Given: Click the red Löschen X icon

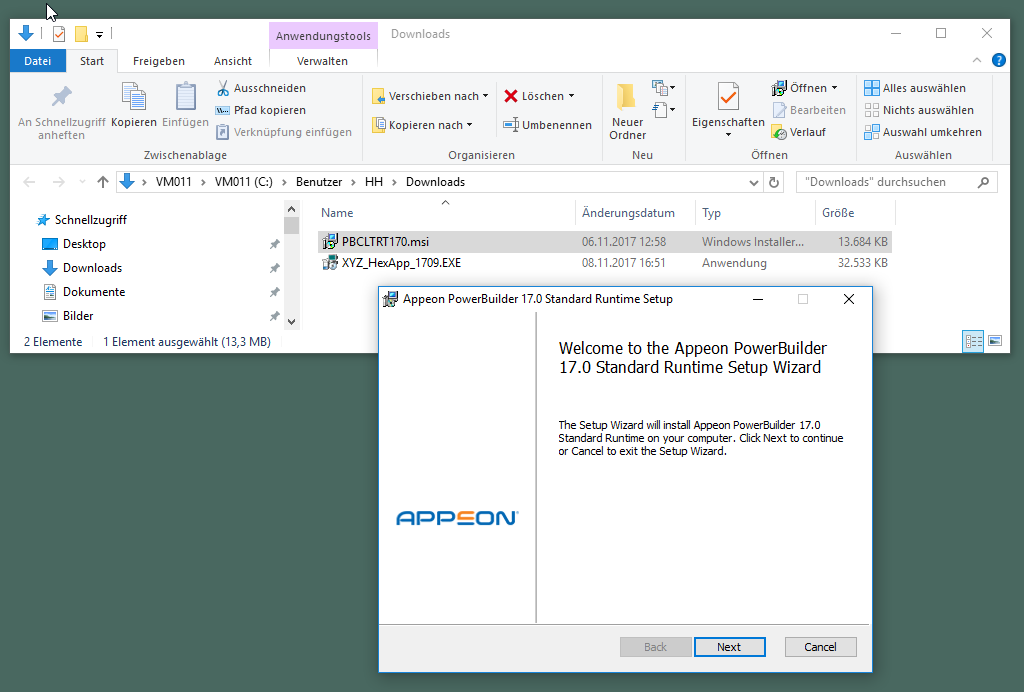Looking at the screenshot, I should (x=511, y=96).
